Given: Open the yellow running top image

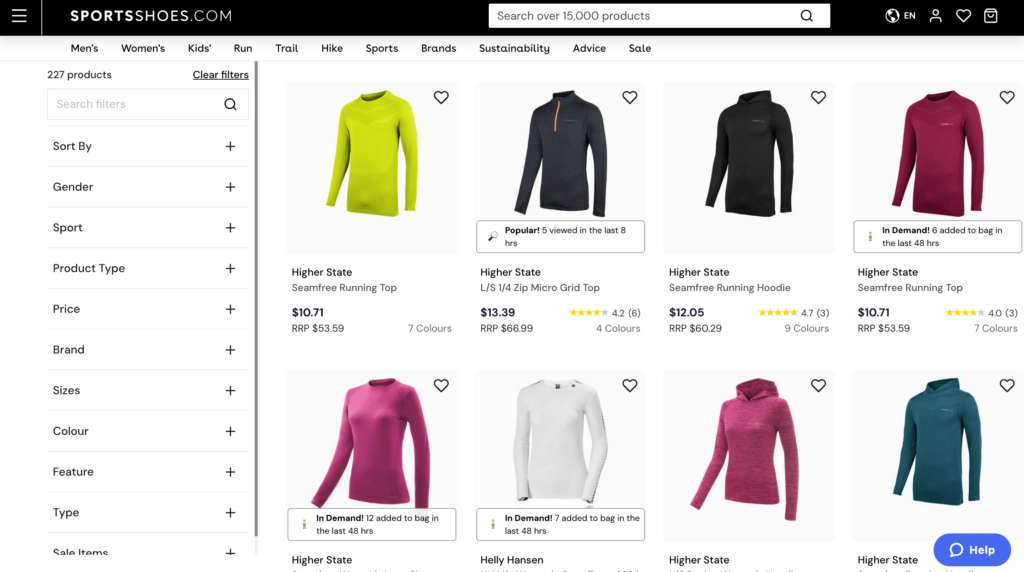Looking at the screenshot, I should tap(372, 167).
